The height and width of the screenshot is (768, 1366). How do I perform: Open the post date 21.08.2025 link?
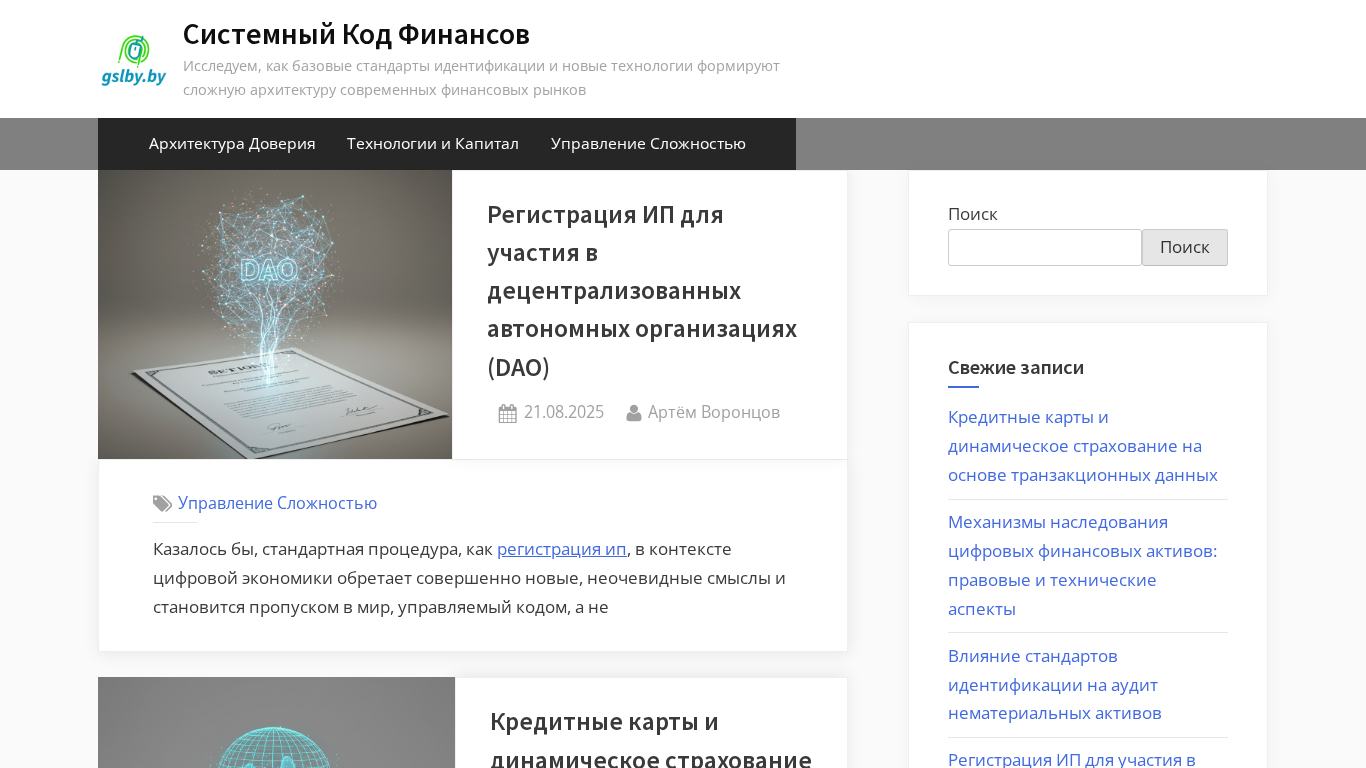[x=564, y=412]
